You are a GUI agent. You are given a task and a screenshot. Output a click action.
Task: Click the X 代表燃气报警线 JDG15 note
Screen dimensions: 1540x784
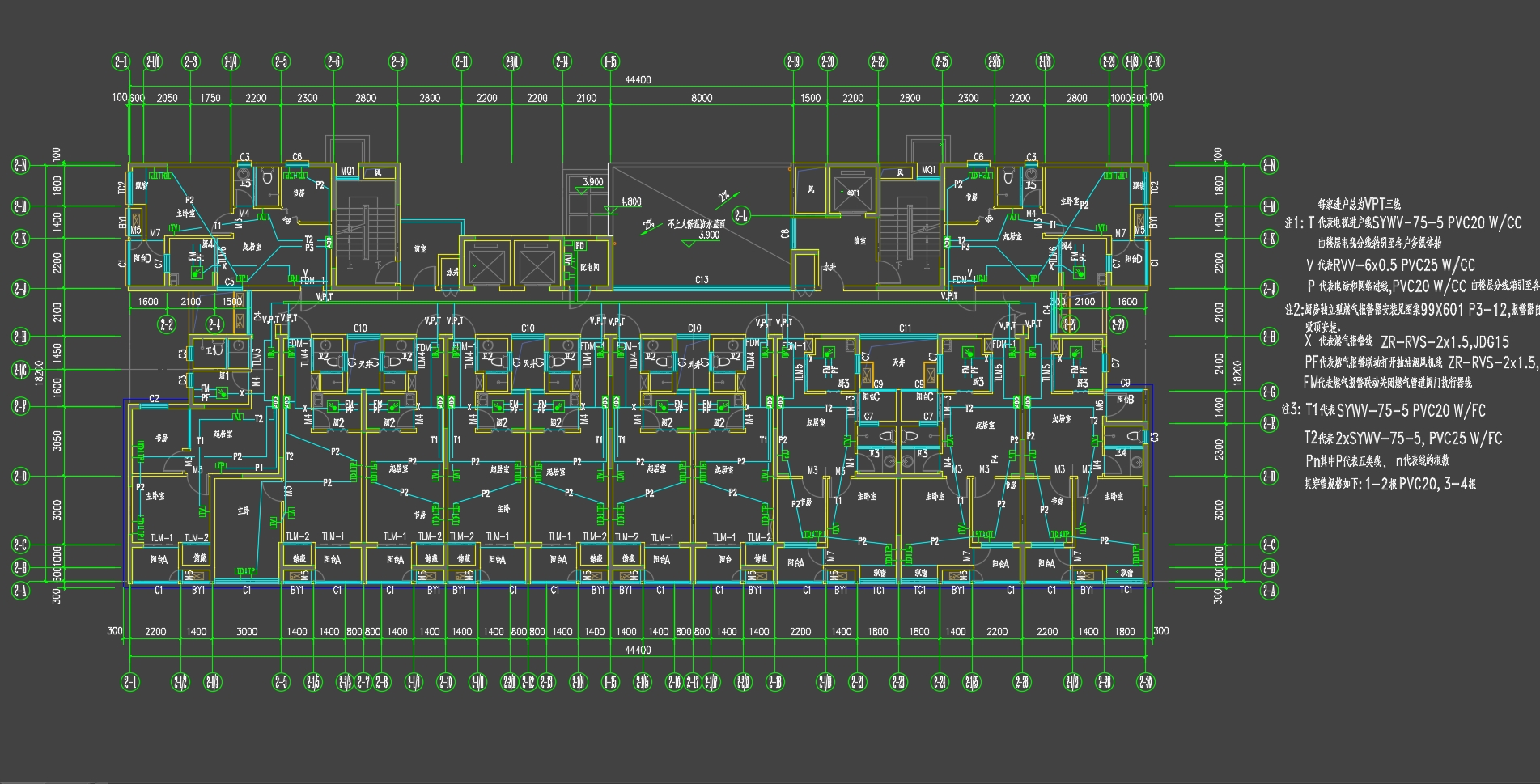tap(1406, 342)
